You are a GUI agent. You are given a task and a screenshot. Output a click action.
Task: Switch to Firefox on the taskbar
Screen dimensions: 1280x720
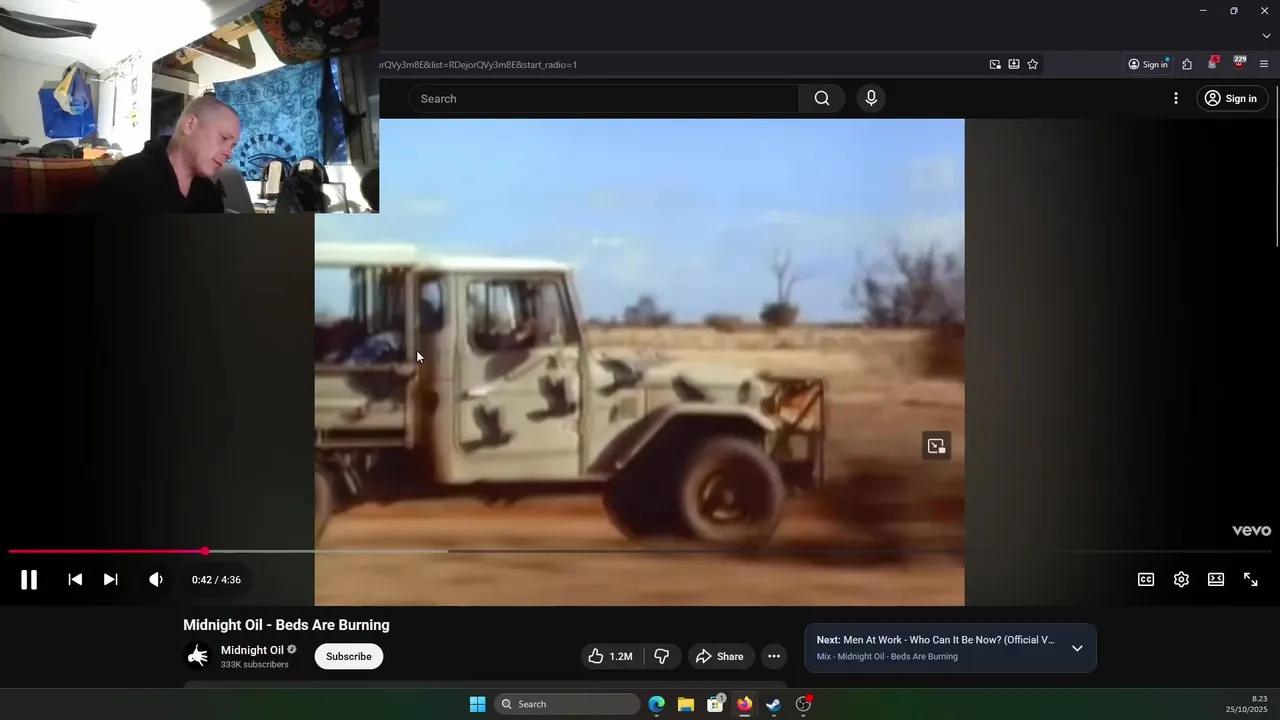point(744,704)
